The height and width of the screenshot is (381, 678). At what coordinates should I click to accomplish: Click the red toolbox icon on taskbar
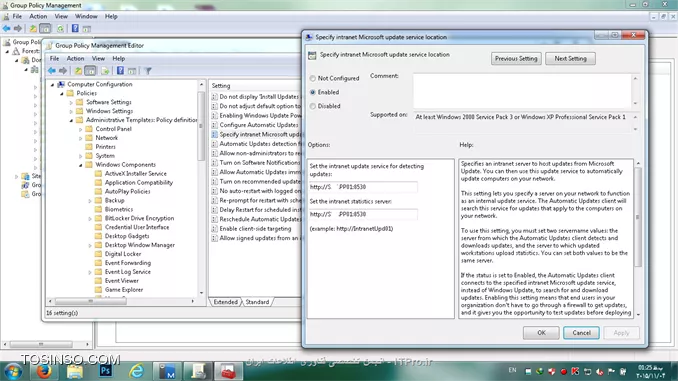228,371
